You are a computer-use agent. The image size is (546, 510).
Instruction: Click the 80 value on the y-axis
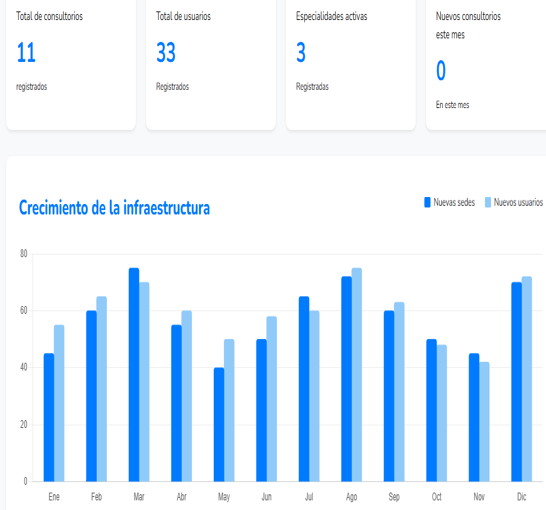pos(23,253)
